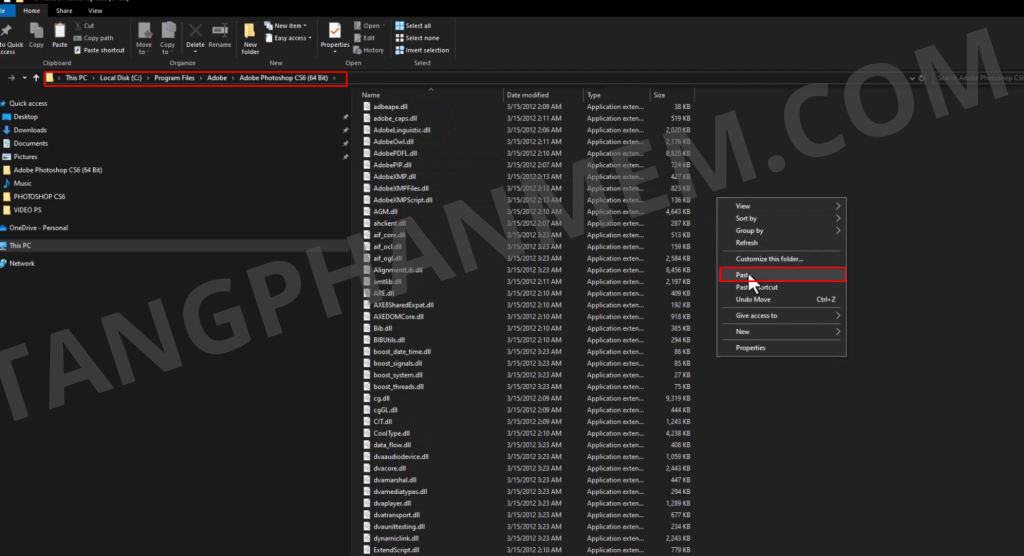Select Refresh in the context menu
The image size is (1024, 556).
tap(747, 243)
